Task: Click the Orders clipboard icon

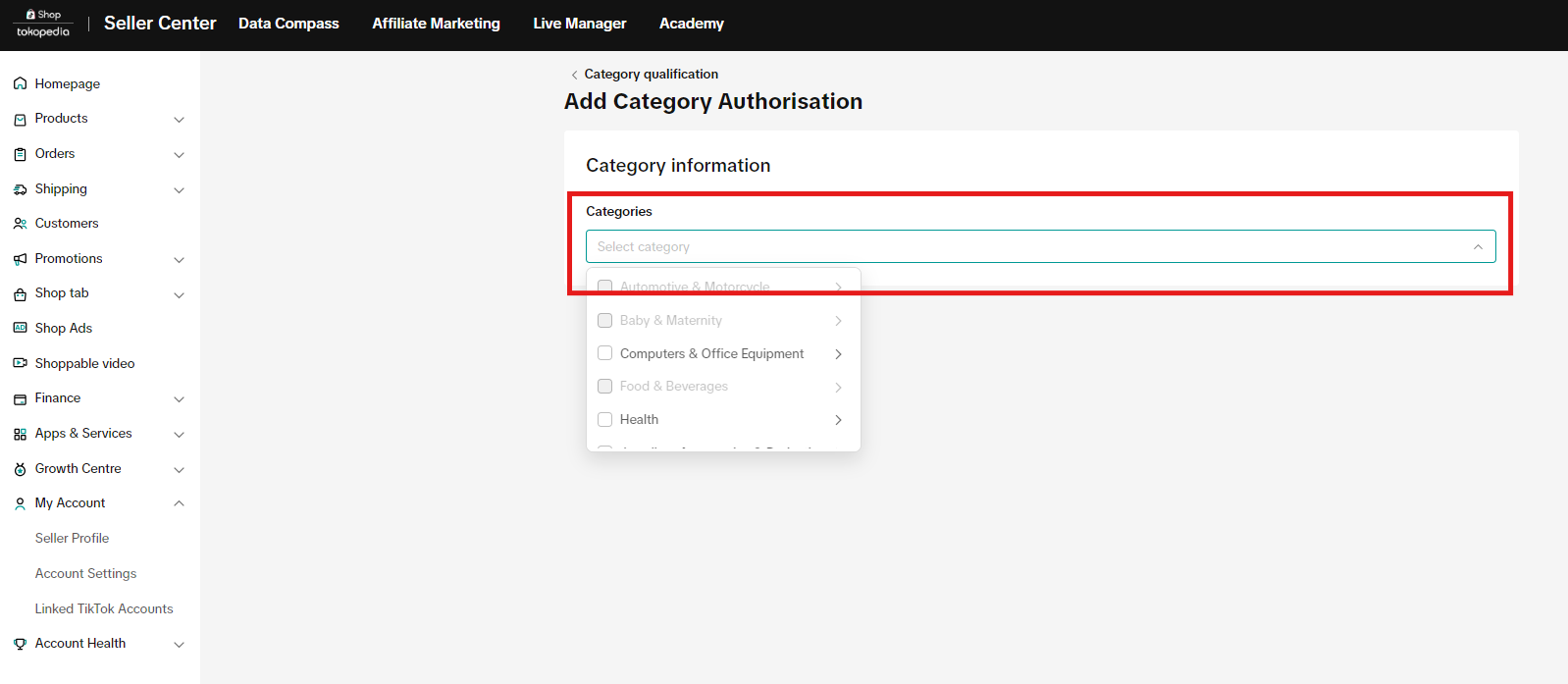Action: click(20, 154)
